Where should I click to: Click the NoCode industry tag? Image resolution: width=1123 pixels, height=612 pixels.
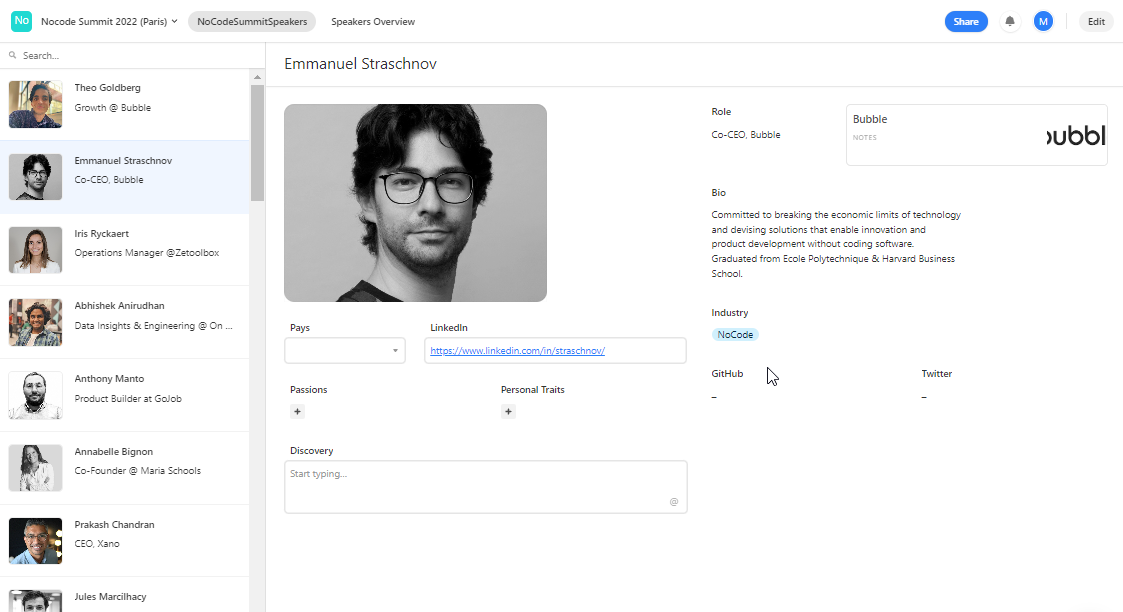735,335
